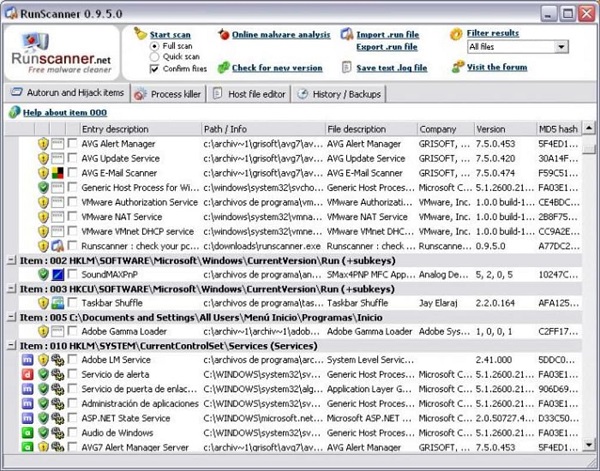Click the Check for new version link

click(x=277, y=68)
